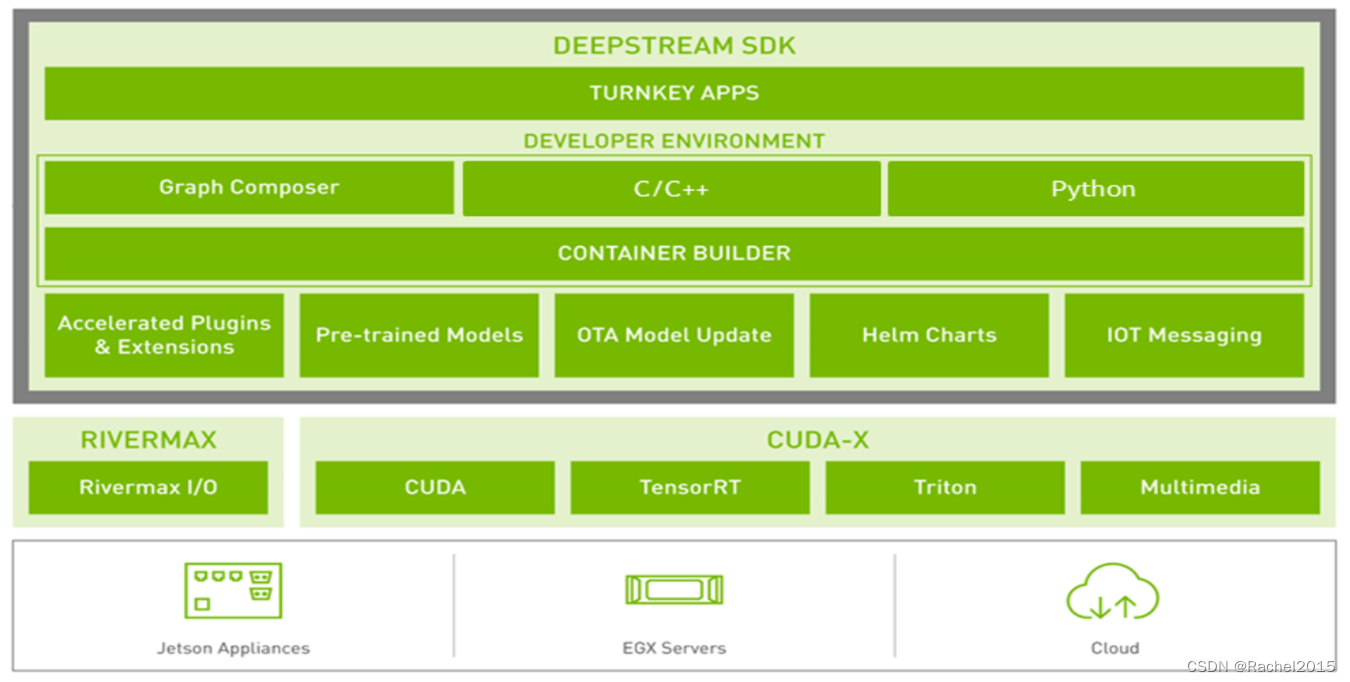This screenshot has height=682, width=1350.
Task: Select the TURNKEY APPS bar
Action: click(x=674, y=93)
